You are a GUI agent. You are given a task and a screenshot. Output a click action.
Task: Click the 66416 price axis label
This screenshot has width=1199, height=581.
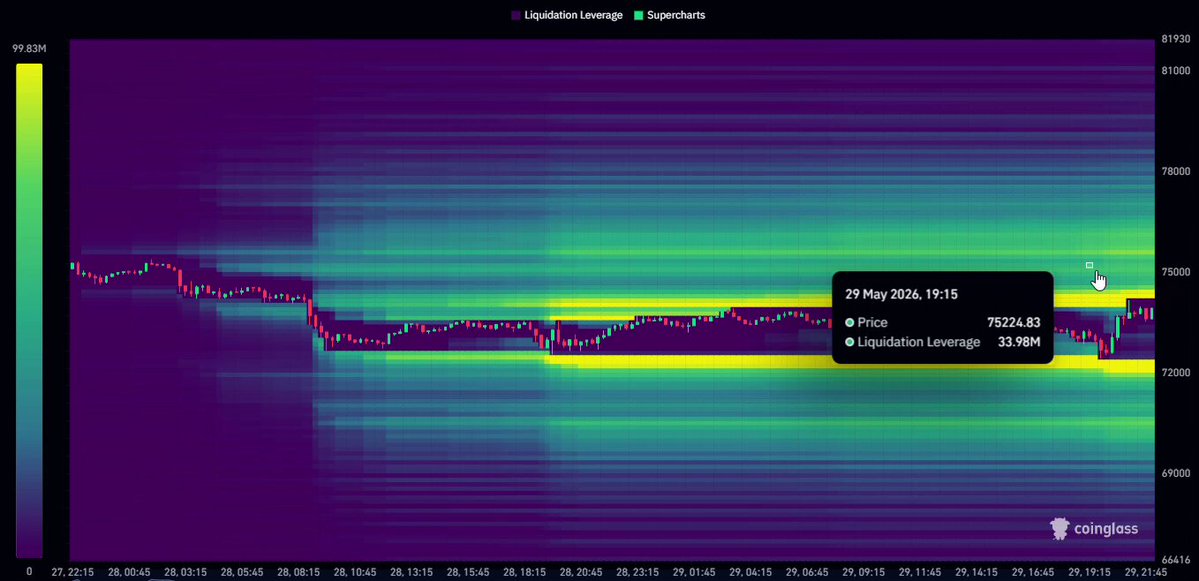coord(1175,559)
